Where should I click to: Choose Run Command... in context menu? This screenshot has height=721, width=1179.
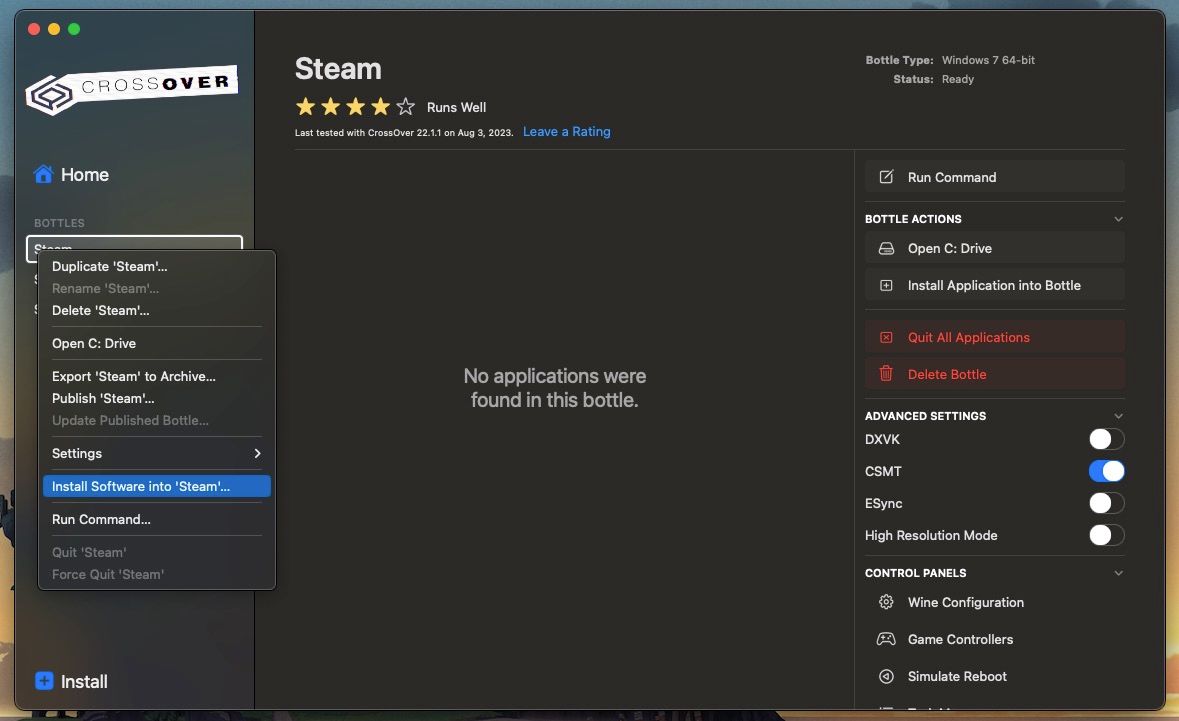[x=156, y=520]
